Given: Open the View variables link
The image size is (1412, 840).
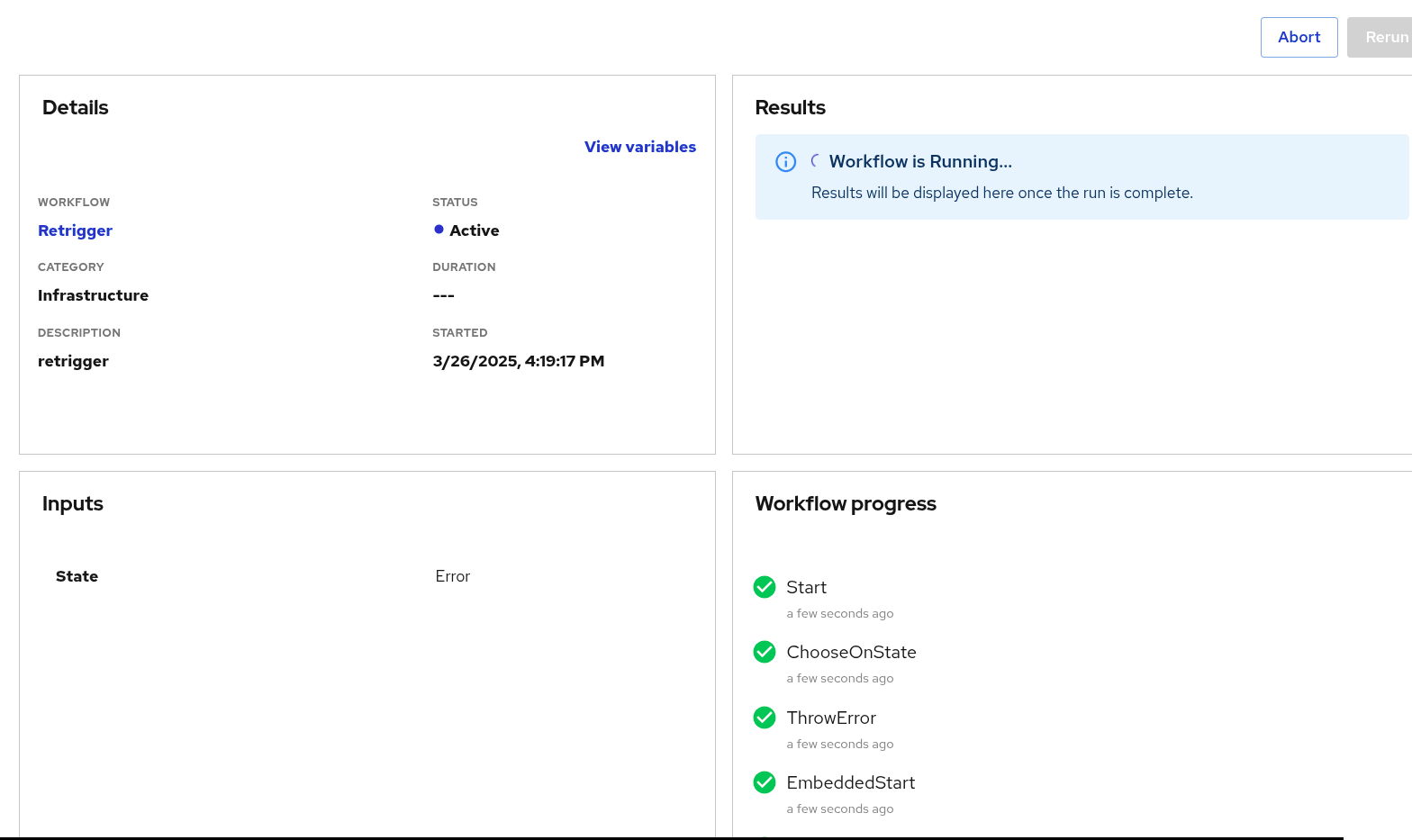Looking at the screenshot, I should pos(639,147).
